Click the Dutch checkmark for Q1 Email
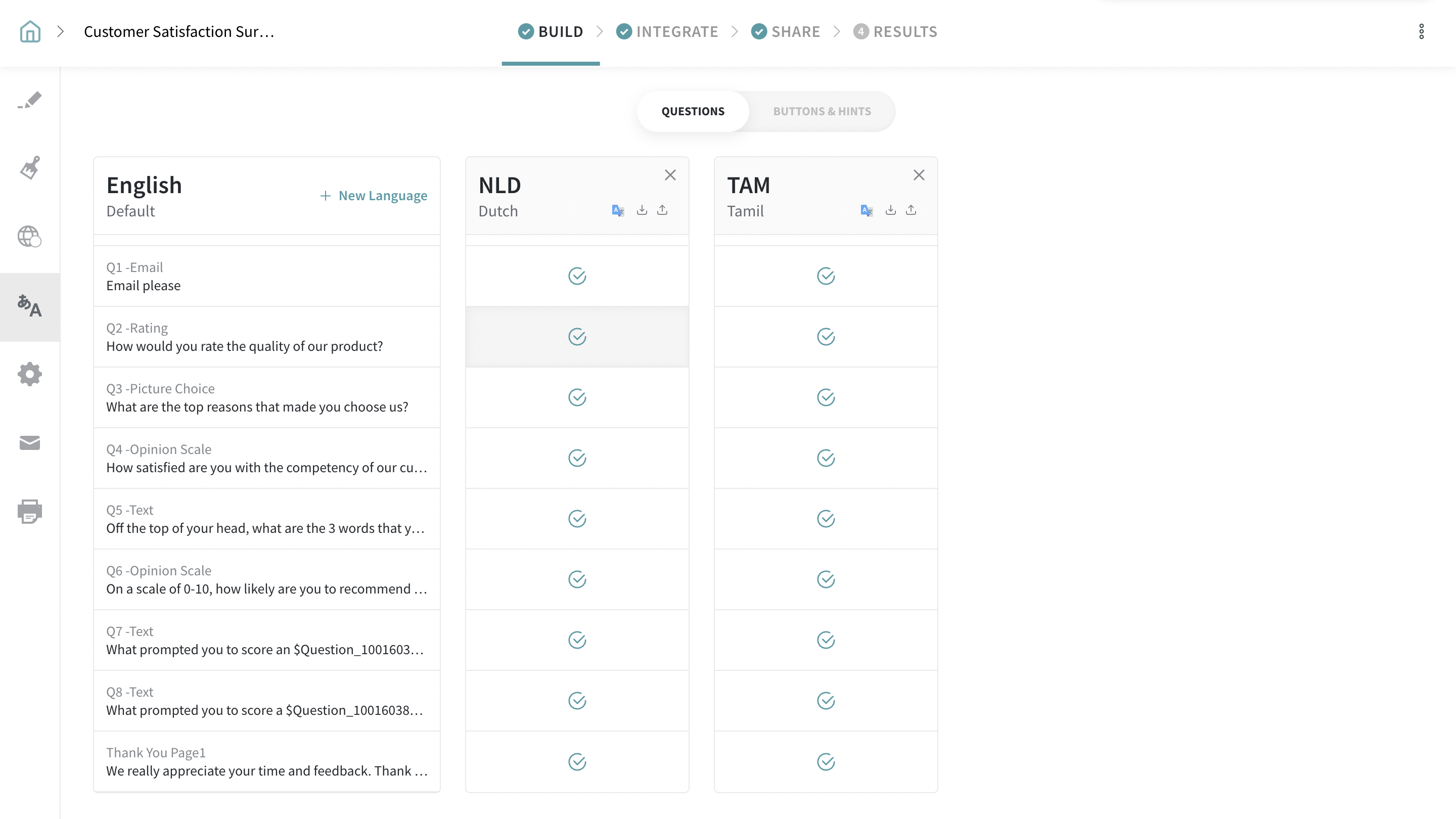This screenshot has width=1456, height=819. click(577, 277)
